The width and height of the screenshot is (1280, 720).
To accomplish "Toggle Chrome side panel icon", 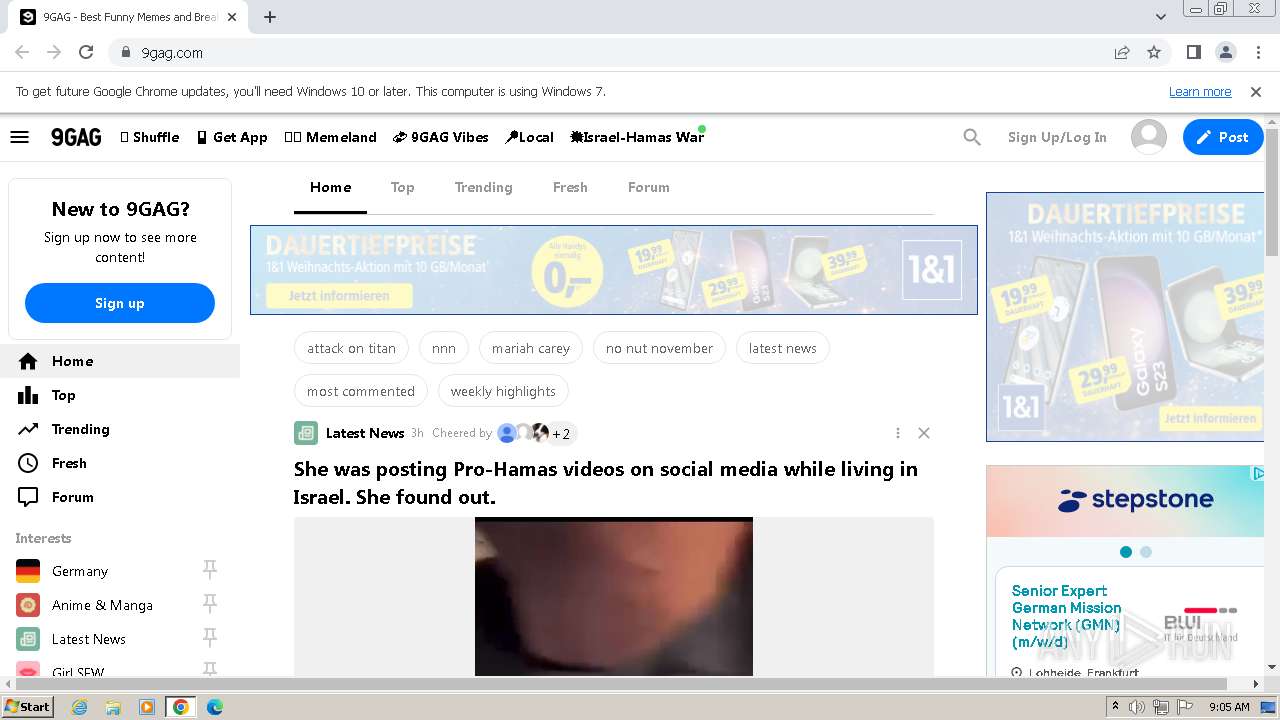I will point(1193,52).
